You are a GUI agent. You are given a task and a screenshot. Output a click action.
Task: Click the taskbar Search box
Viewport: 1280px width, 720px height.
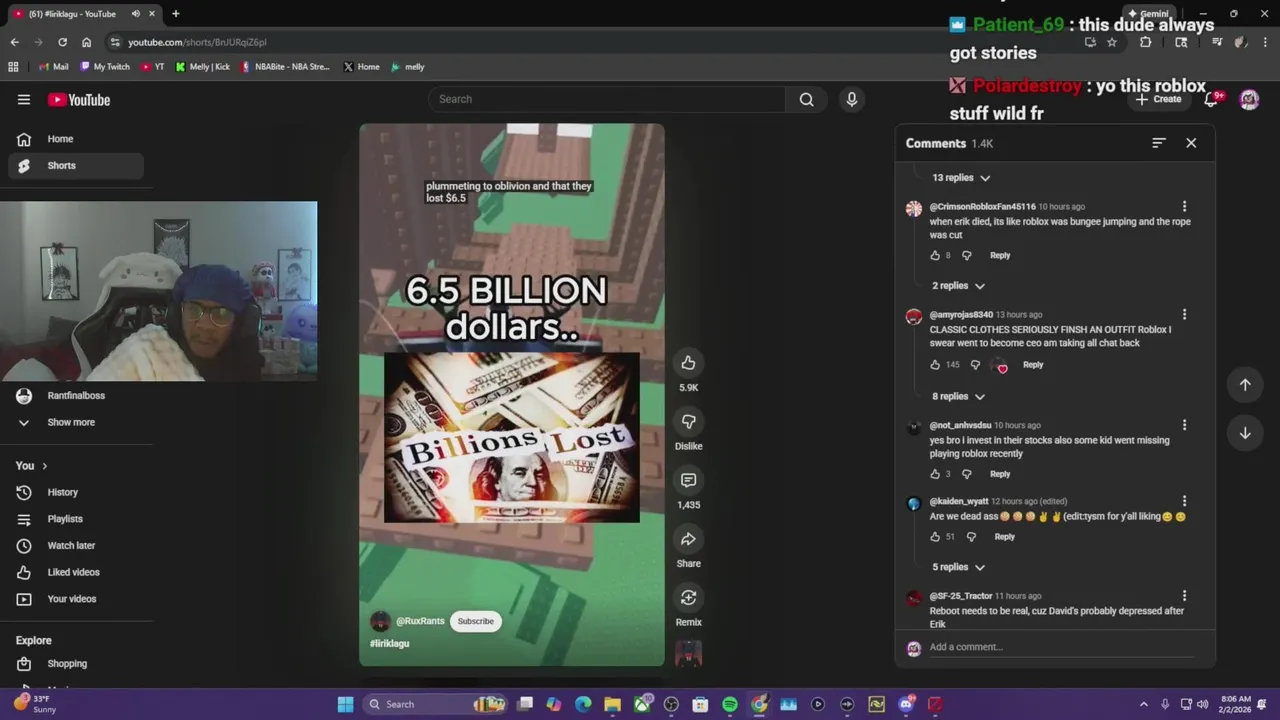point(434,704)
